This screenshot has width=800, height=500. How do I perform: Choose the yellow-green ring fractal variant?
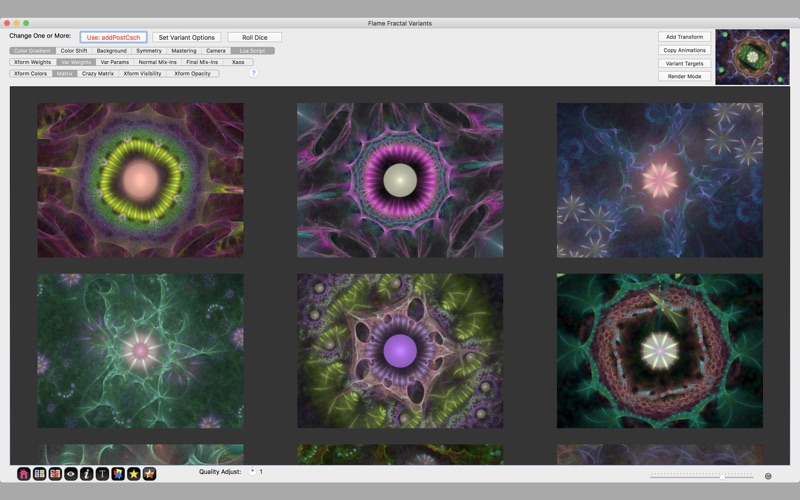[x=140, y=180]
